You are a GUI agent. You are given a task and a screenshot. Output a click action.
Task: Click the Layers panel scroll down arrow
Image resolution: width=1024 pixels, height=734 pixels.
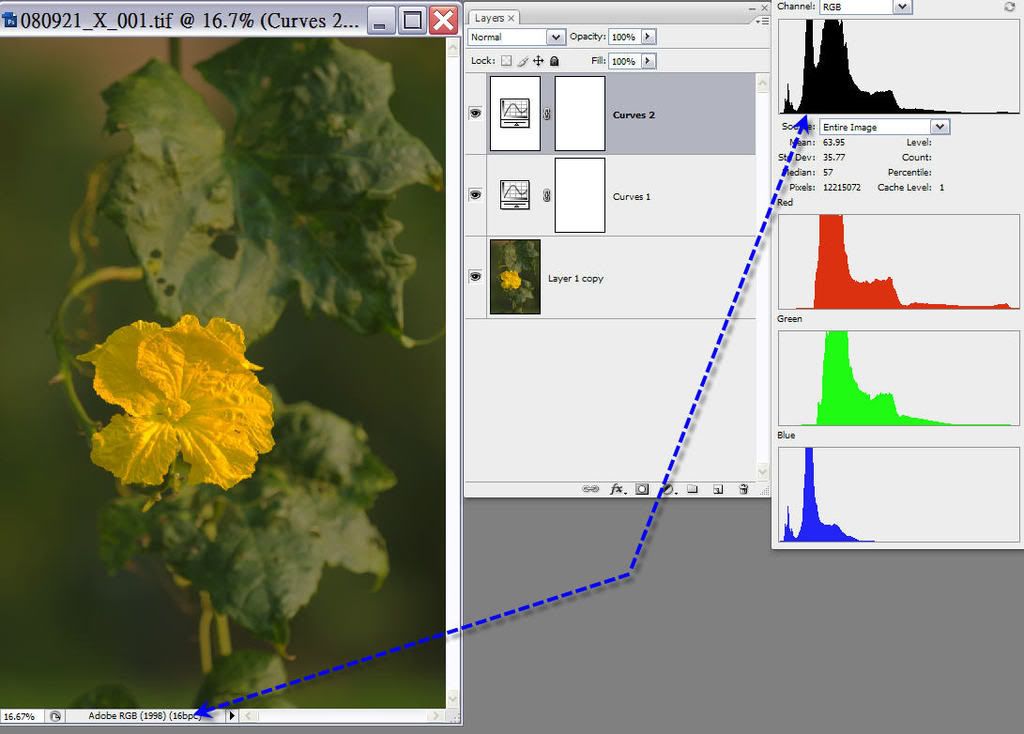[x=762, y=471]
